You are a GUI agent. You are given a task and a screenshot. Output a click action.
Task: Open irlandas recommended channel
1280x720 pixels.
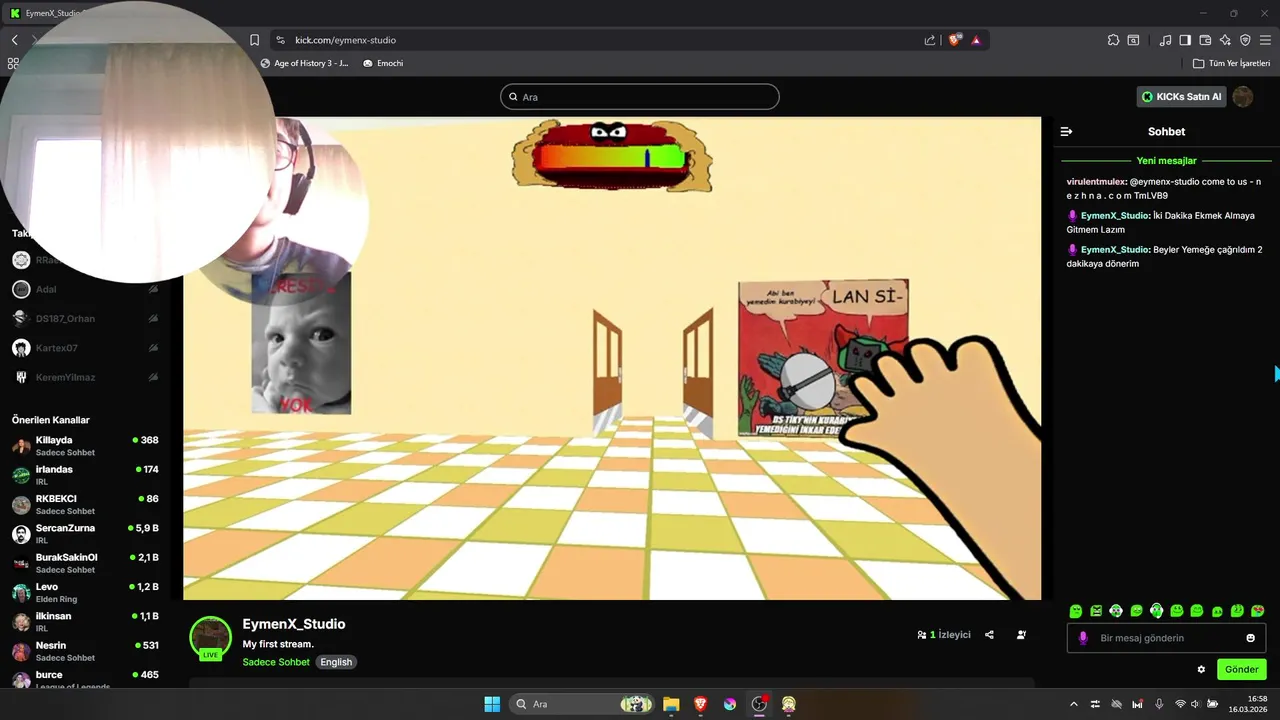click(85, 475)
